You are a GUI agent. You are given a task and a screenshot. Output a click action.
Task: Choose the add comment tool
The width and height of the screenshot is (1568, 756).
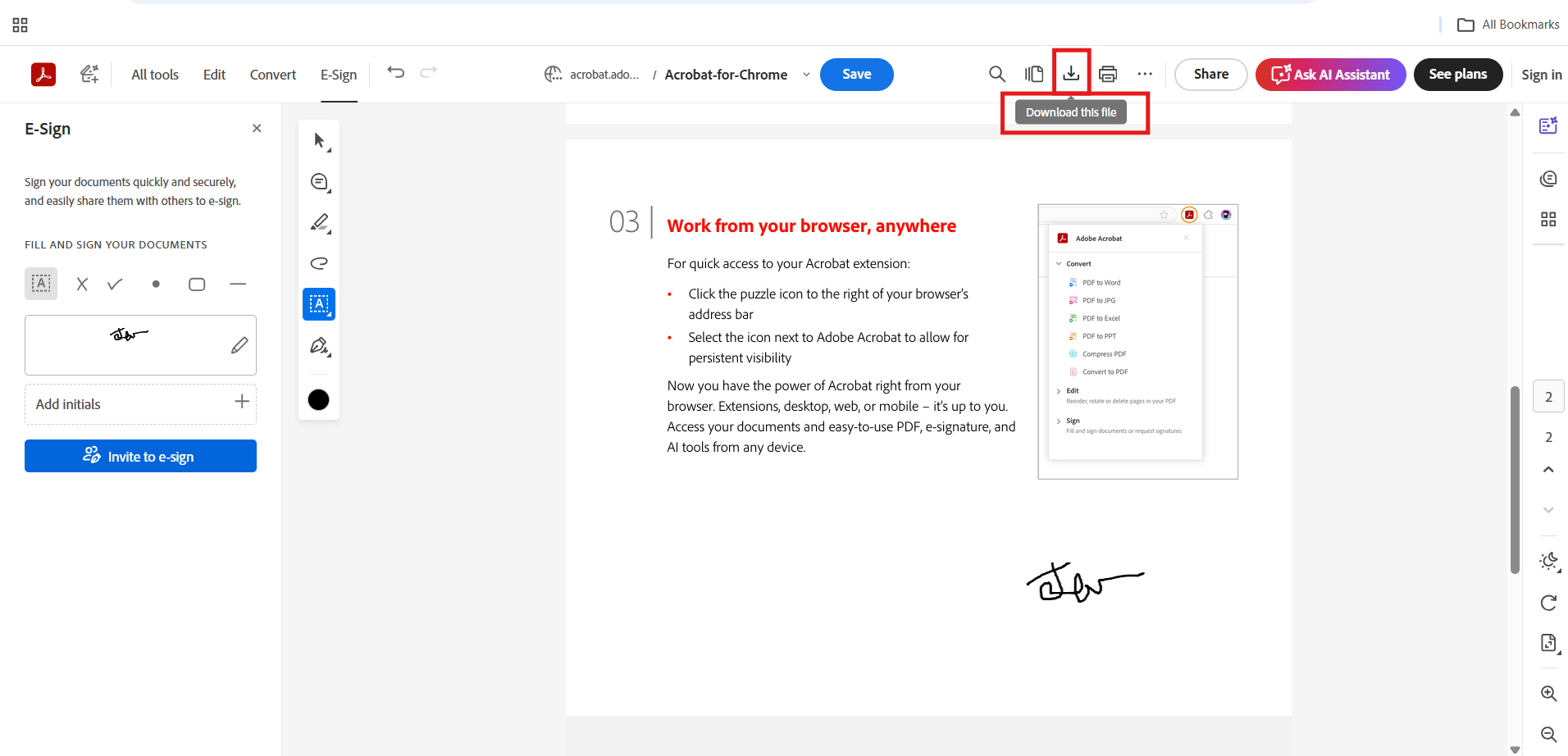click(320, 182)
